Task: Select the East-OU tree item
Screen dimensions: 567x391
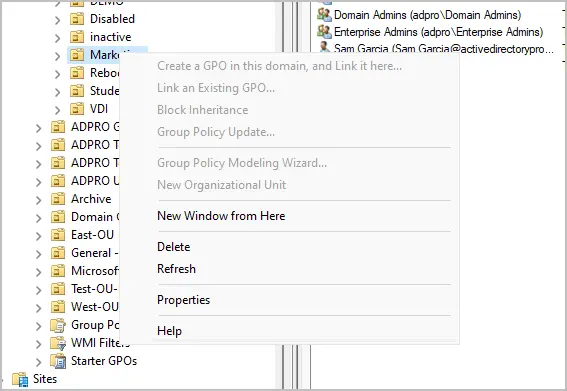Action: (x=92, y=235)
